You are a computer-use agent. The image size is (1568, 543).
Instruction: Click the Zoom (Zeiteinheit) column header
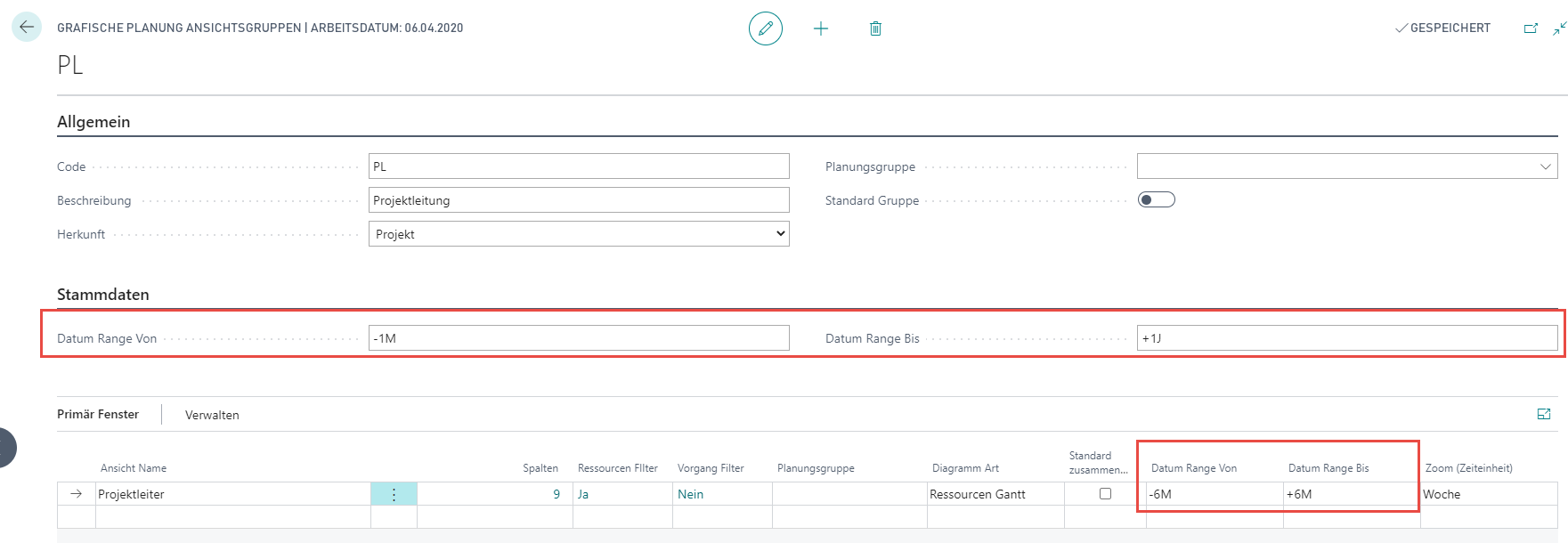[1468, 468]
